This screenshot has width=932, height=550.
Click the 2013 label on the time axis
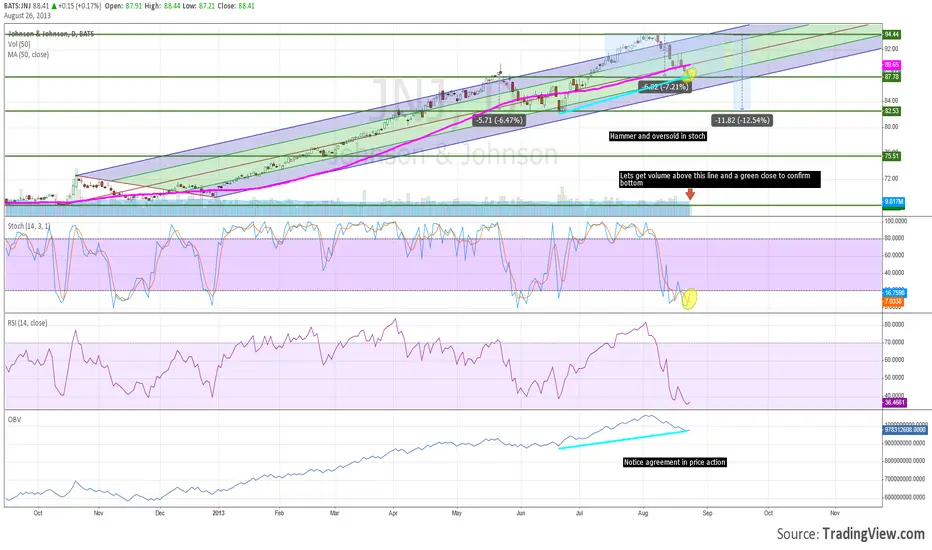(218, 513)
